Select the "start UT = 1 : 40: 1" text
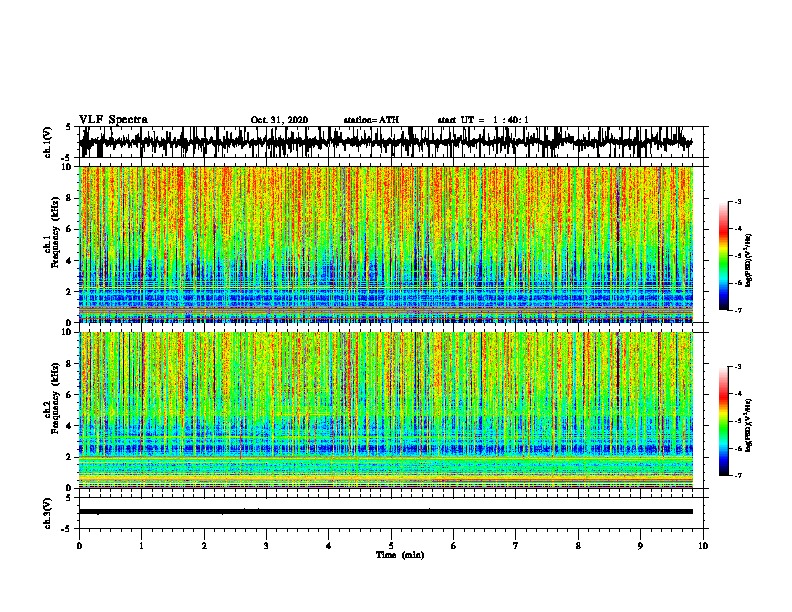The width and height of the screenshot is (792, 612). point(483,120)
